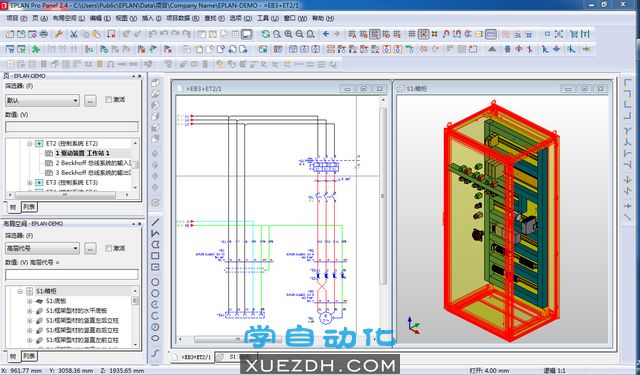Click the paste clipboard icon

97,34
